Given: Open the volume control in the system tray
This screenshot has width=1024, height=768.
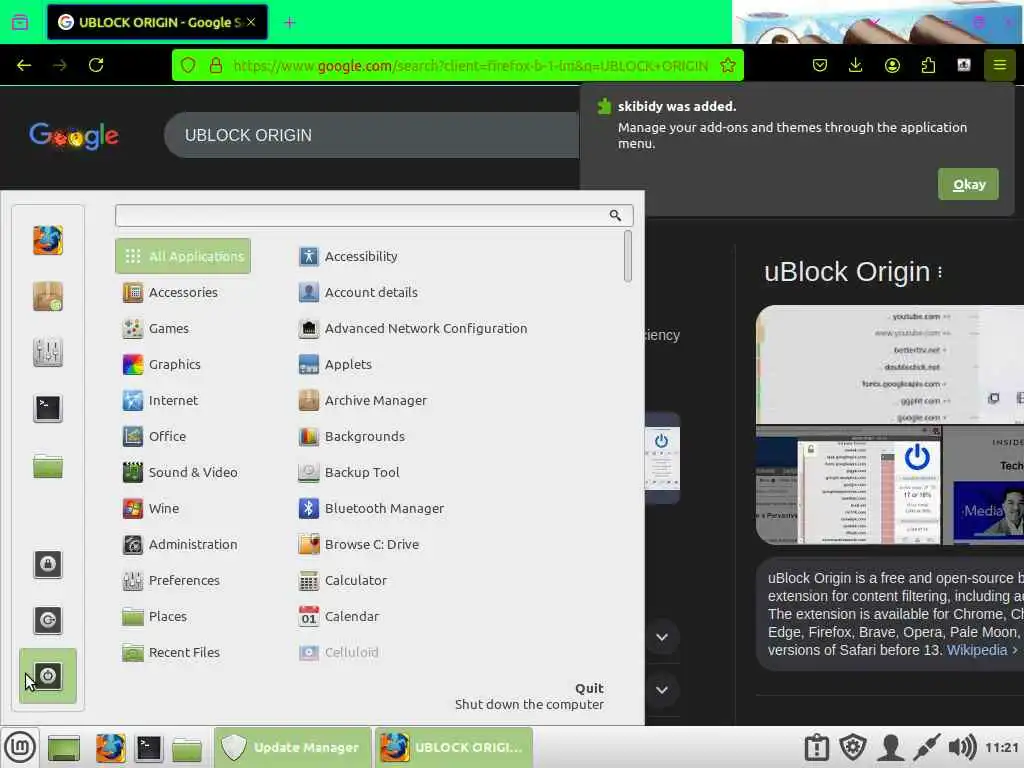Looking at the screenshot, I should 962,747.
